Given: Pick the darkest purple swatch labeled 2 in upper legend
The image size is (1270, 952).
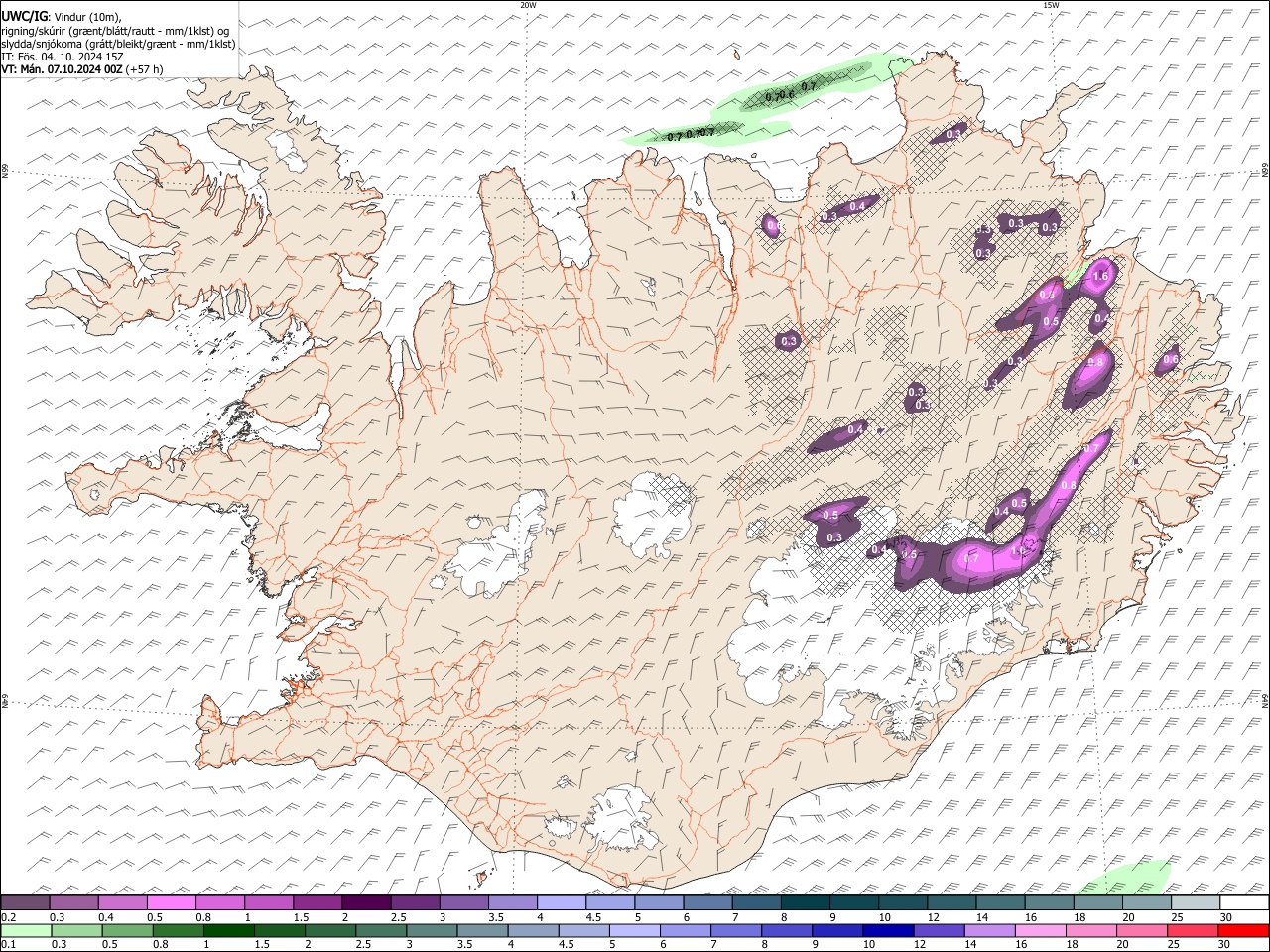Looking at the screenshot, I should (x=366, y=902).
